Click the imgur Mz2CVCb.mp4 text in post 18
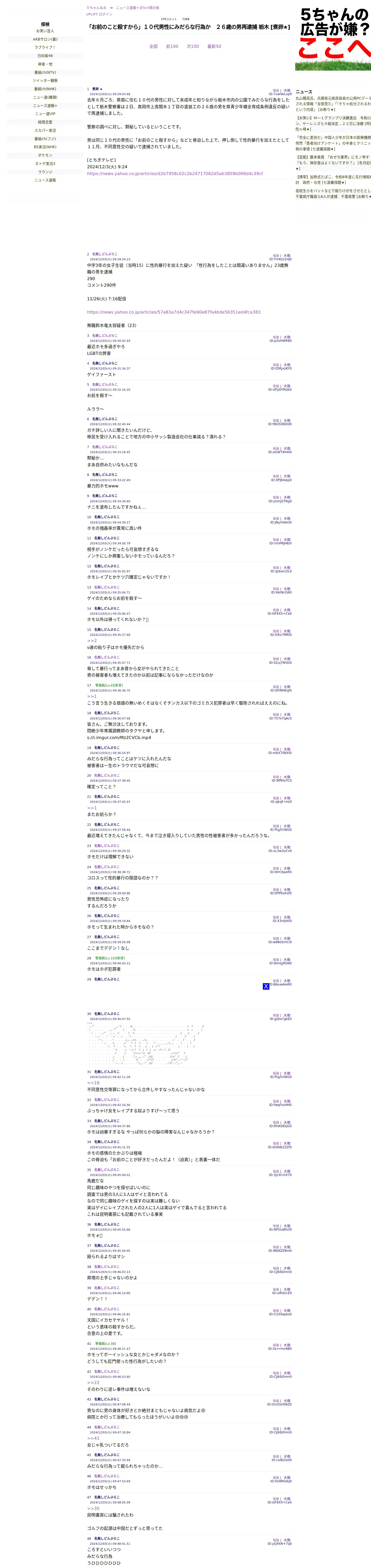This screenshot has width=371, height=1568. 119,737
